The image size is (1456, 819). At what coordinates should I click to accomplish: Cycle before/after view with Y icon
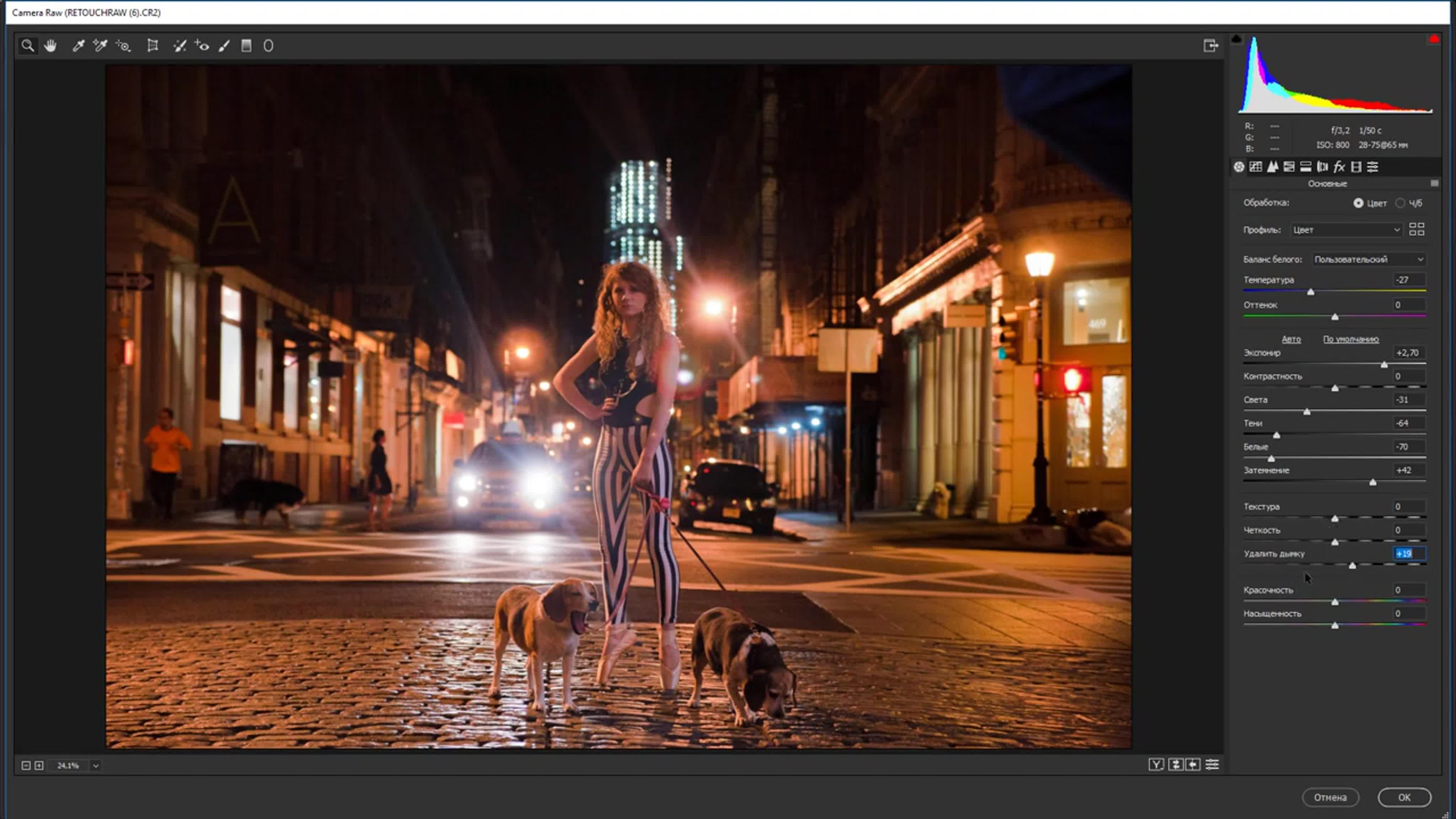point(1156,765)
